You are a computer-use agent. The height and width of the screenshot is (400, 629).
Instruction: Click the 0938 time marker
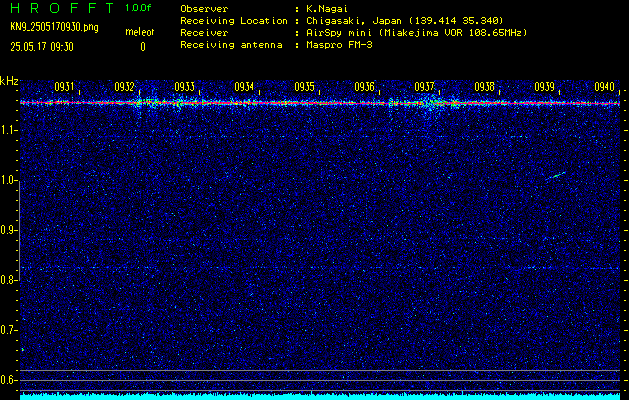click(x=484, y=87)
